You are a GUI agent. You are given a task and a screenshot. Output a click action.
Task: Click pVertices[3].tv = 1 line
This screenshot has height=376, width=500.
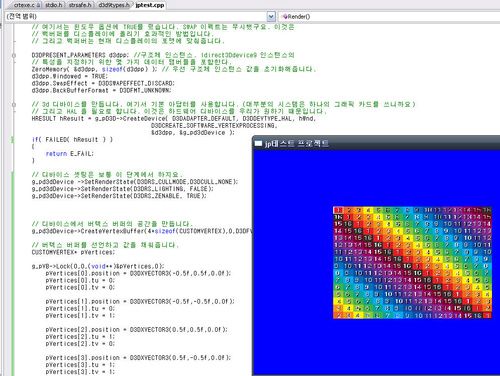(x=80, y=371)
